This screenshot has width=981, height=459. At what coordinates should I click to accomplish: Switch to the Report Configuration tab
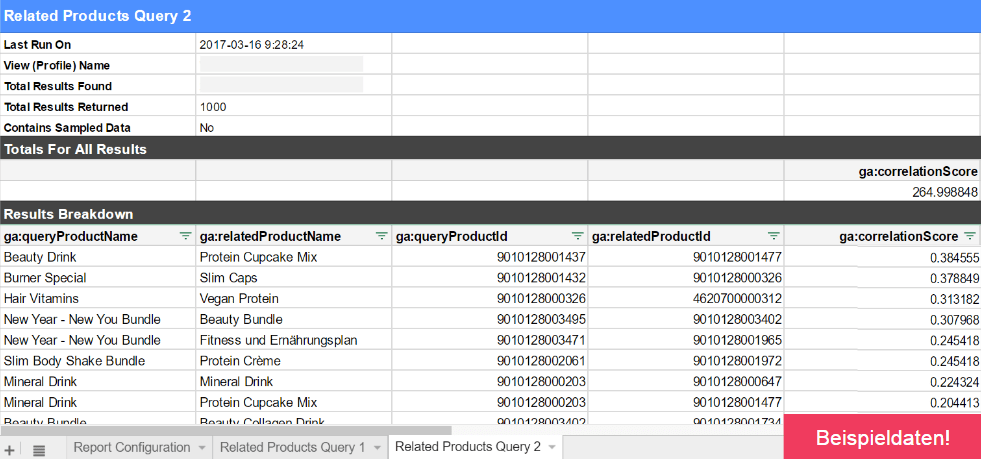tap(131, 447)
